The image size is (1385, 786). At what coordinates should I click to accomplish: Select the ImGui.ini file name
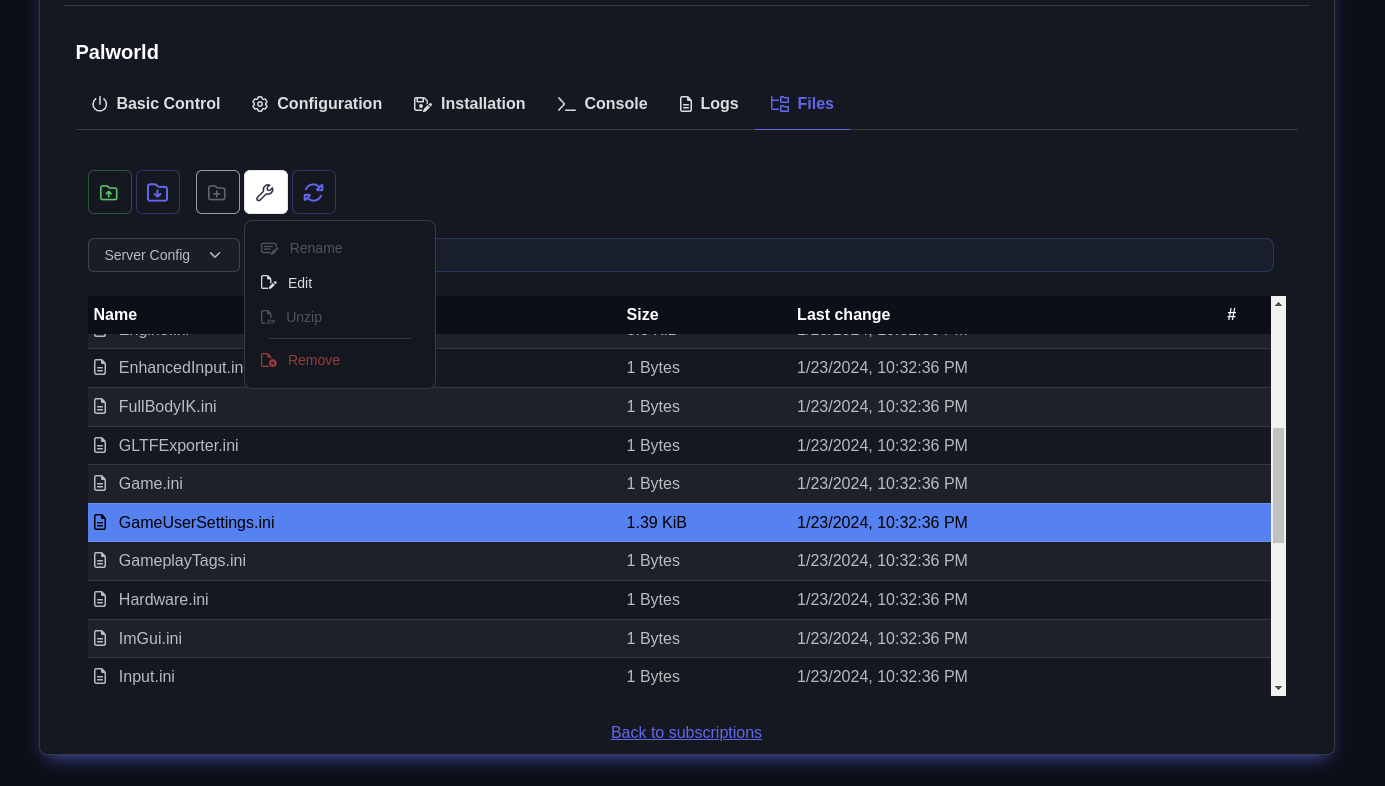point(150,638)
